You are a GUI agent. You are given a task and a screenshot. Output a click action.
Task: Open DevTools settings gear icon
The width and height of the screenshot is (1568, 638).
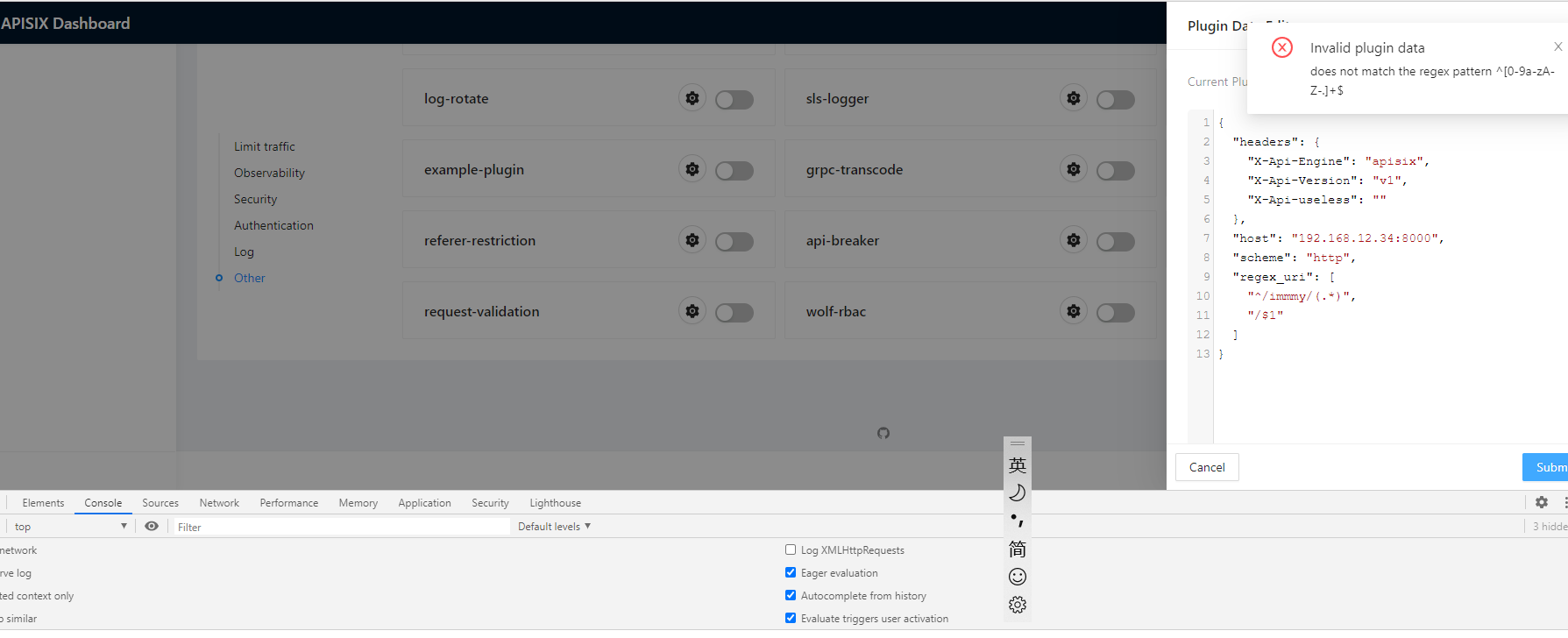(1542, 502)
